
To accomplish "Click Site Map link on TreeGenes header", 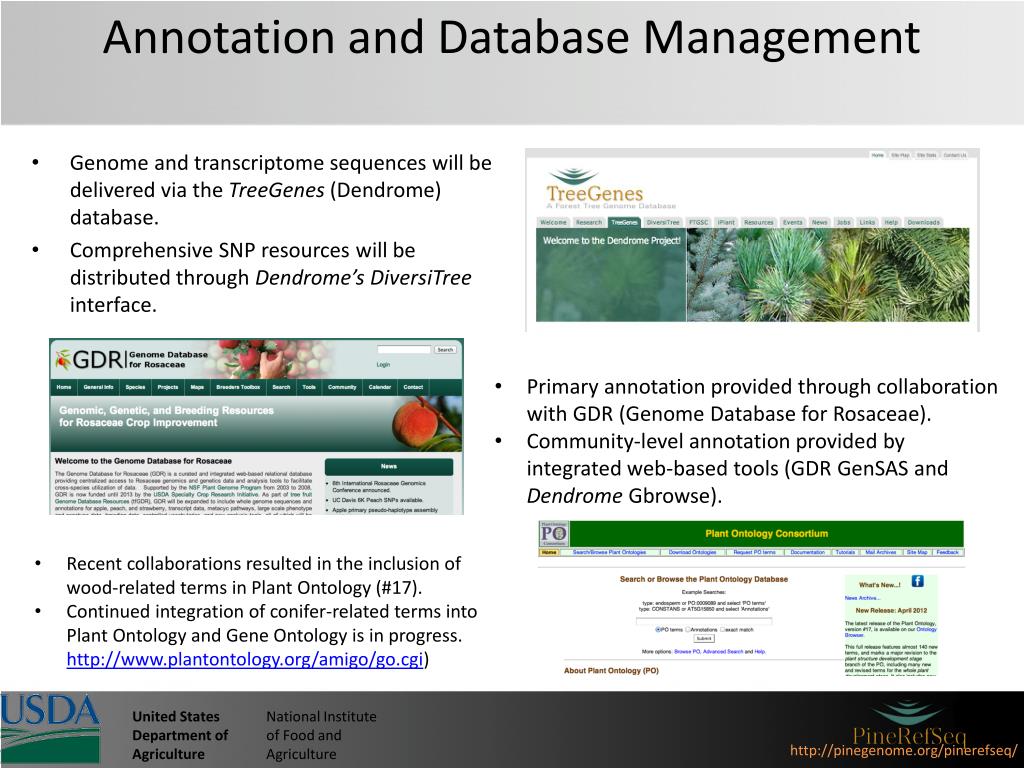I will (900, 155).
